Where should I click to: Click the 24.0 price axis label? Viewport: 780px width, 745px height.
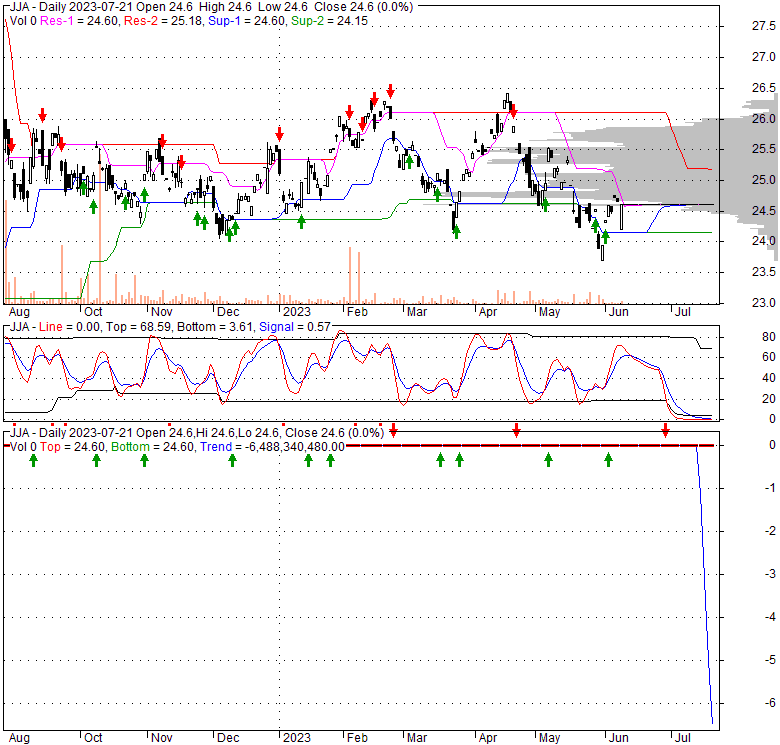(764, 241)
